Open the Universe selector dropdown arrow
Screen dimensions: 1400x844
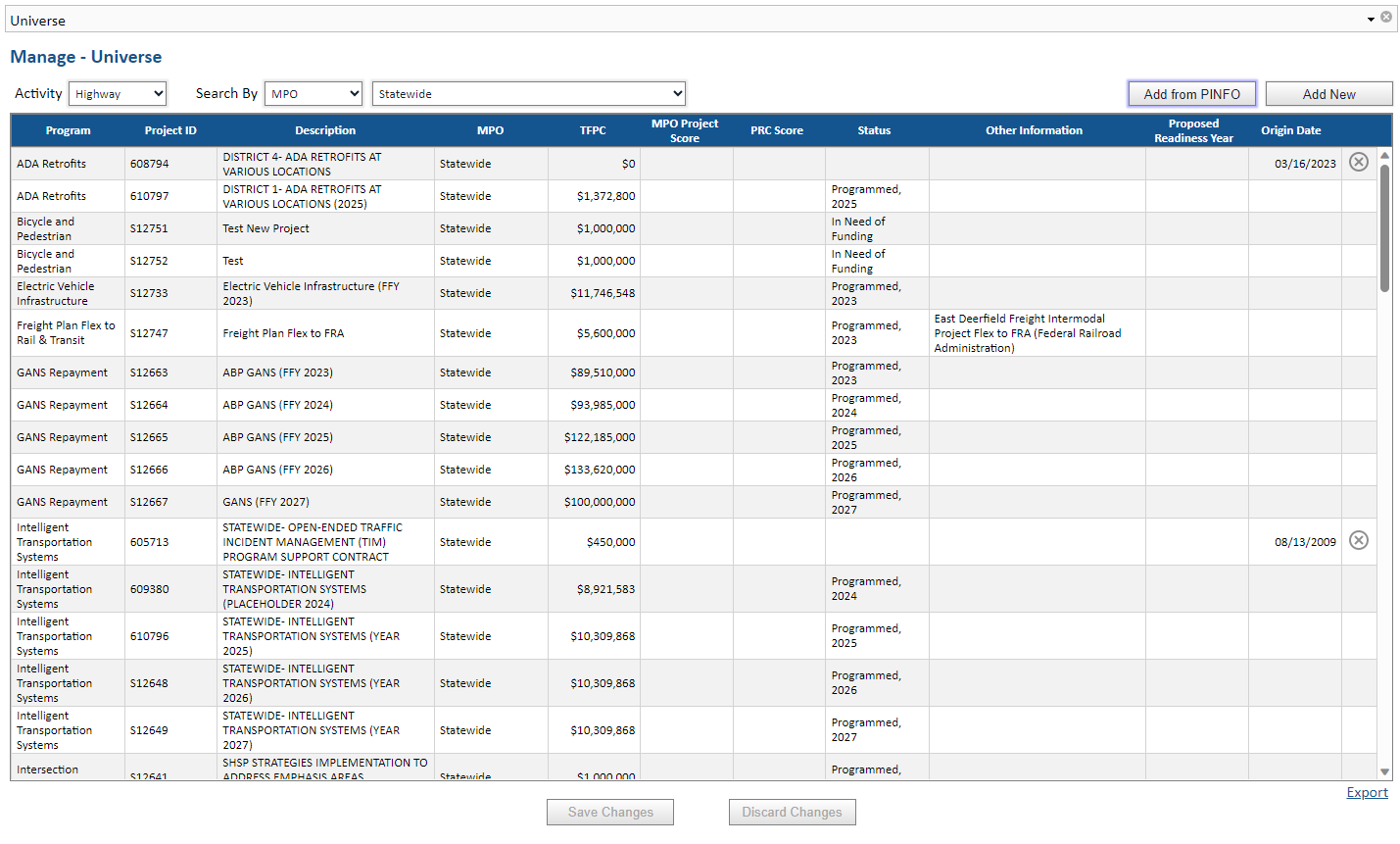[x=1372, y=19]
